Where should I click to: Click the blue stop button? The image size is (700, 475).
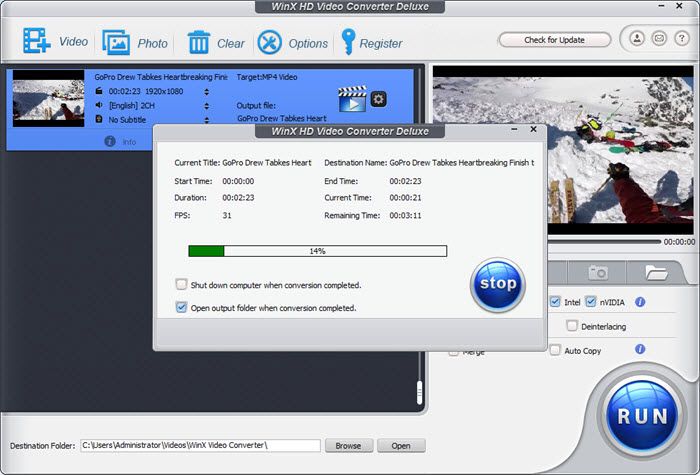coord(498,284)
